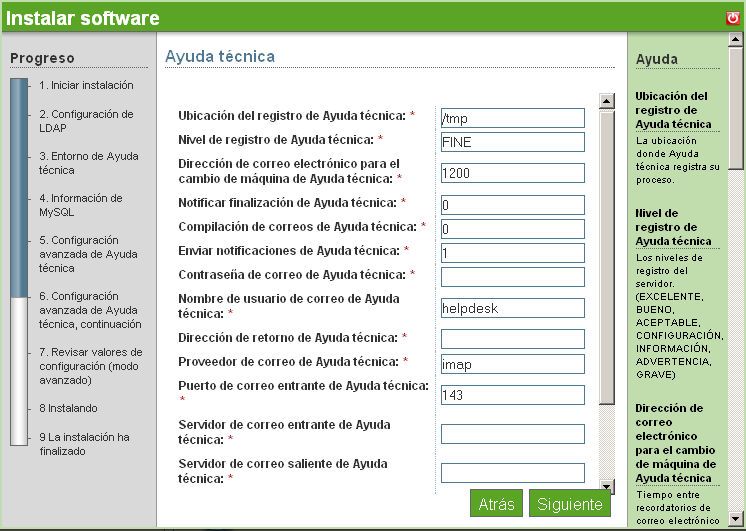
Task: Click the field containing 1200
Action: [512, 173]
